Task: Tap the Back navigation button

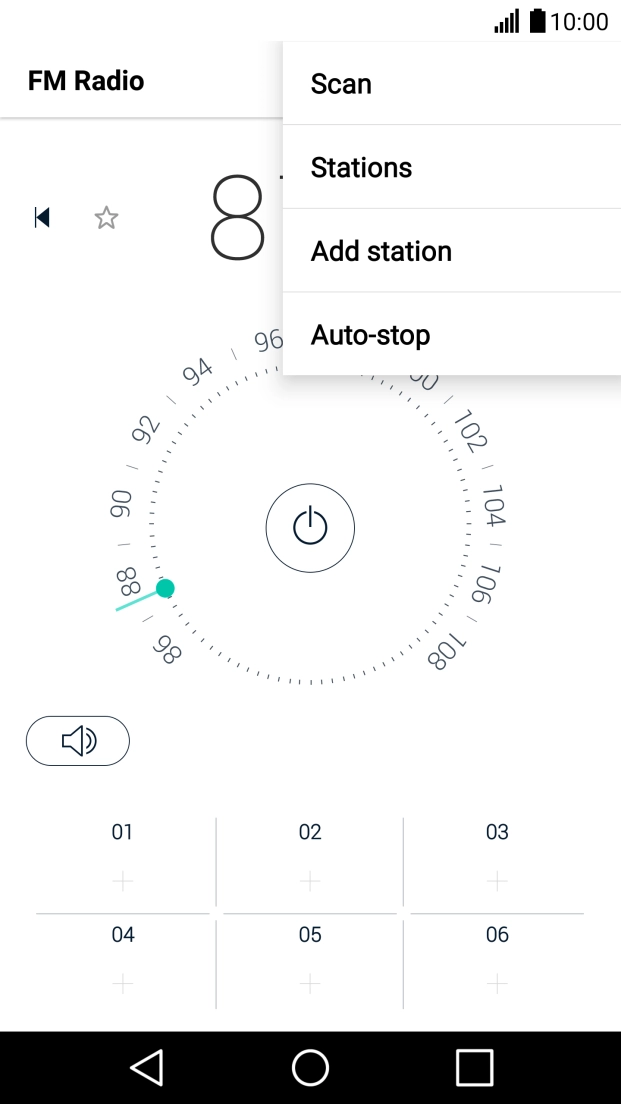Action: [x=146, y=1067]
